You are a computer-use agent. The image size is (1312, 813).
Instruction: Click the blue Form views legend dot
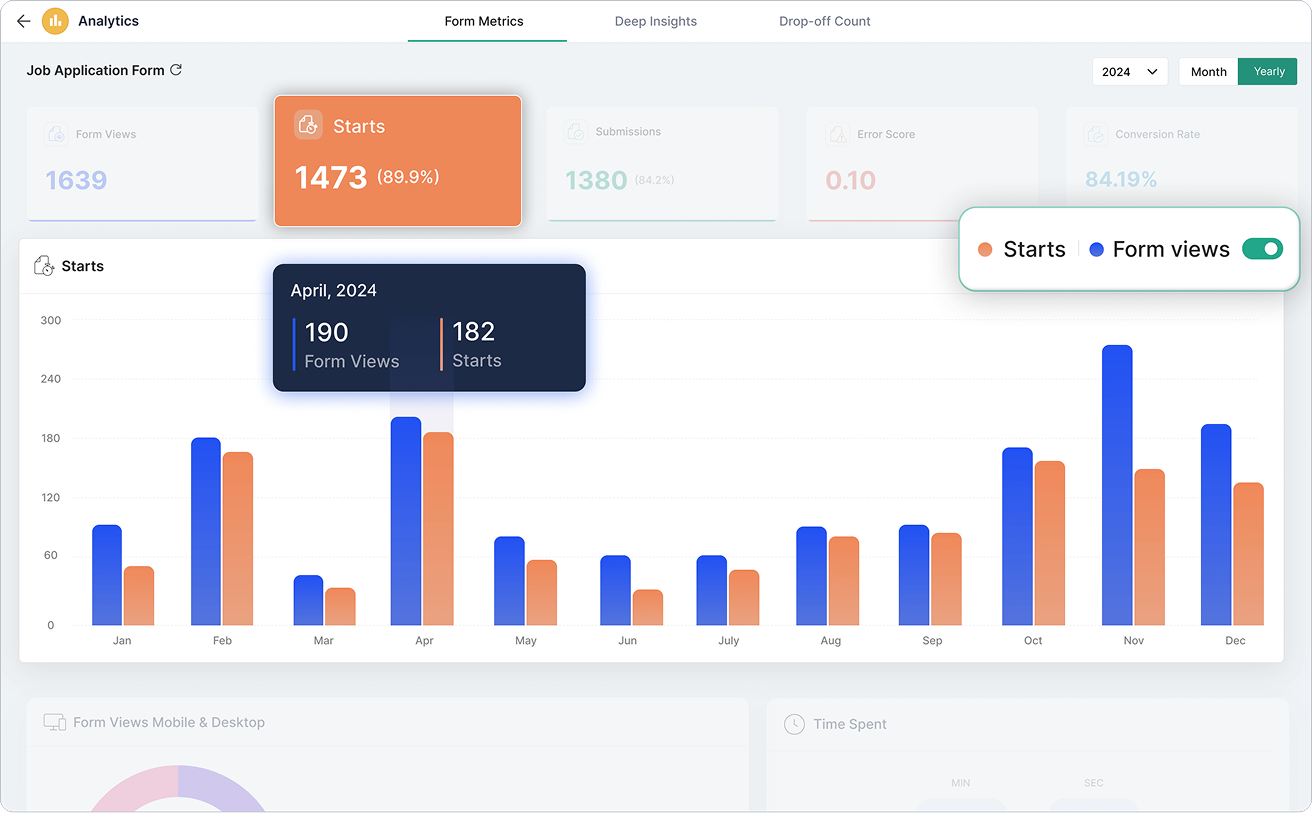pyautogui.click(x=1097, y=249)
